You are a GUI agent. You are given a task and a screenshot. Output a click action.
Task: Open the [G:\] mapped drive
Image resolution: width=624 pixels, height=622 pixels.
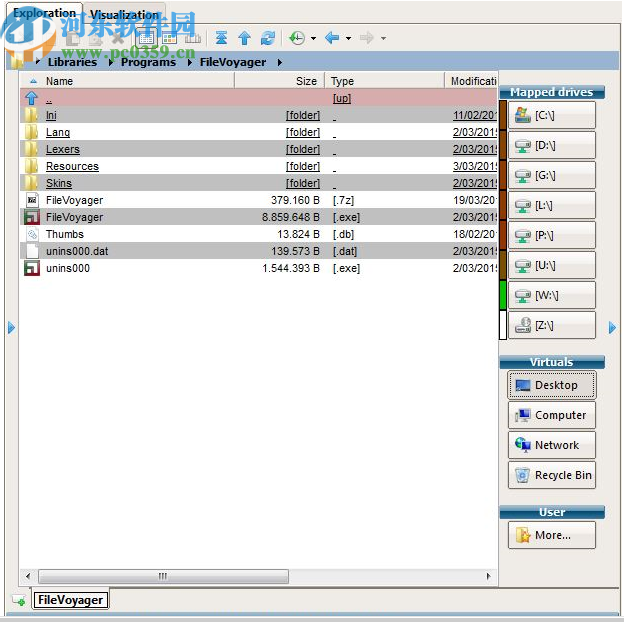(x=552, y=175)
